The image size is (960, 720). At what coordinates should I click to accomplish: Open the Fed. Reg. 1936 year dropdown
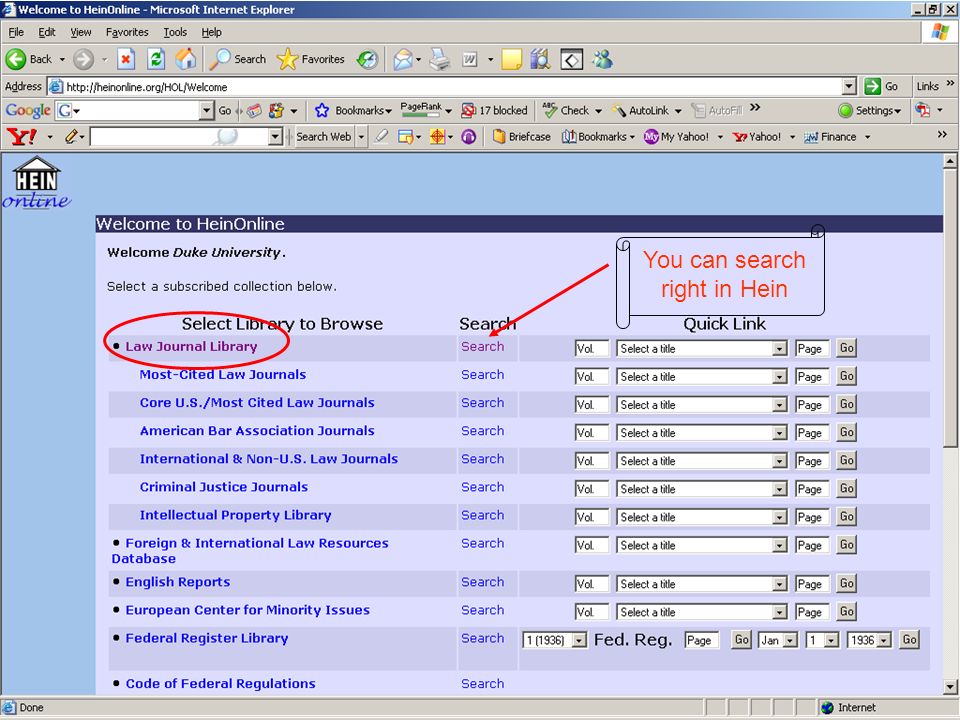coord(869,640)
